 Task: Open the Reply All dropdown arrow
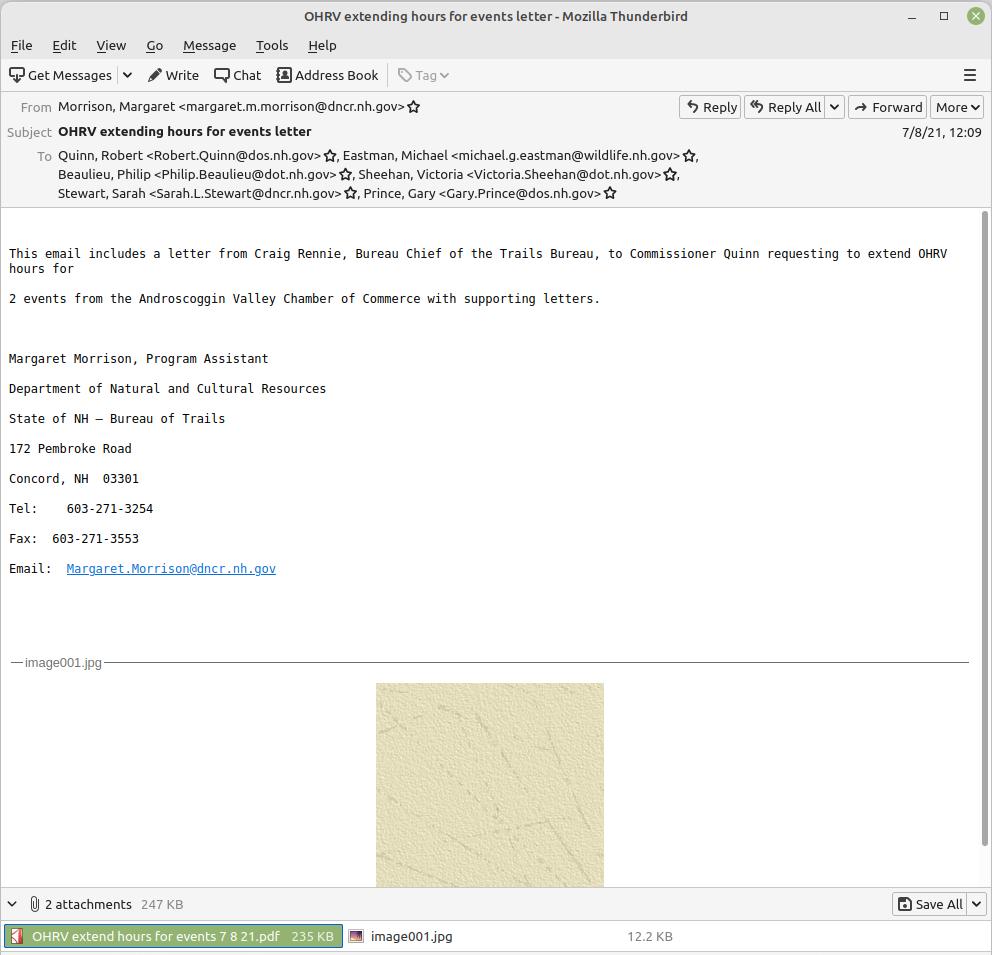pos(834,107)
